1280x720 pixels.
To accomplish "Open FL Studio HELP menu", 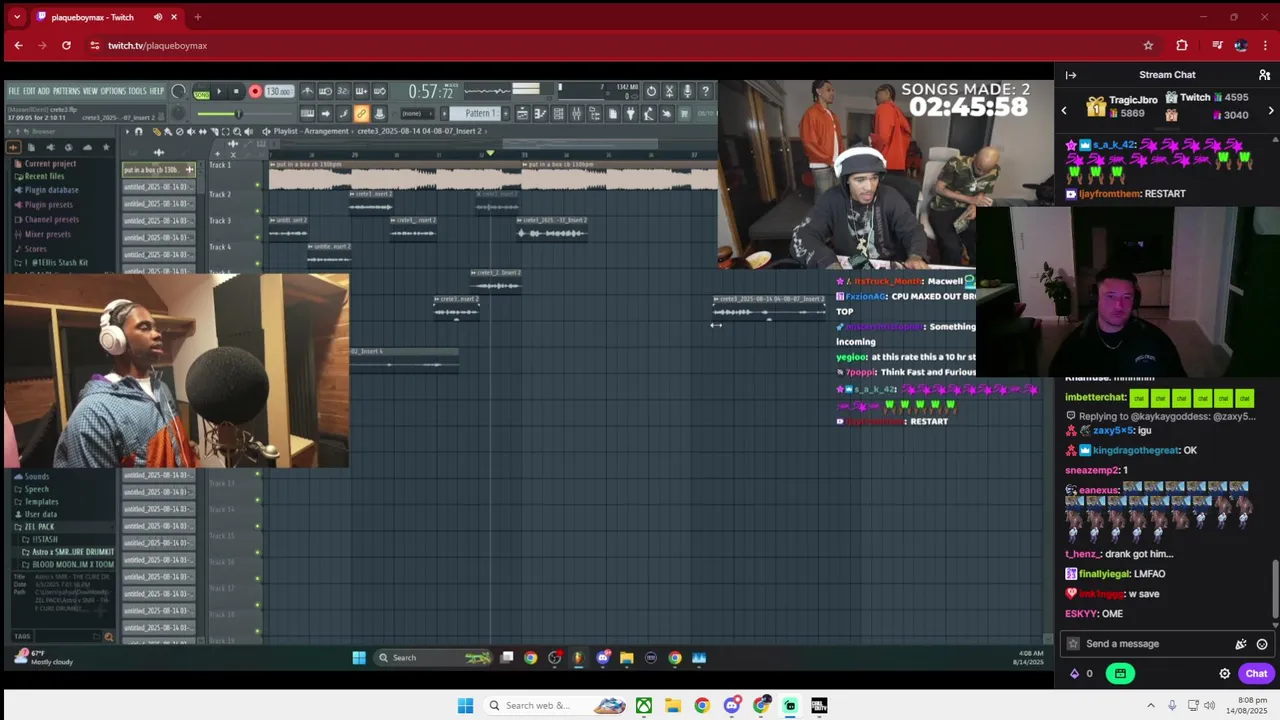I will pos(157,91).
